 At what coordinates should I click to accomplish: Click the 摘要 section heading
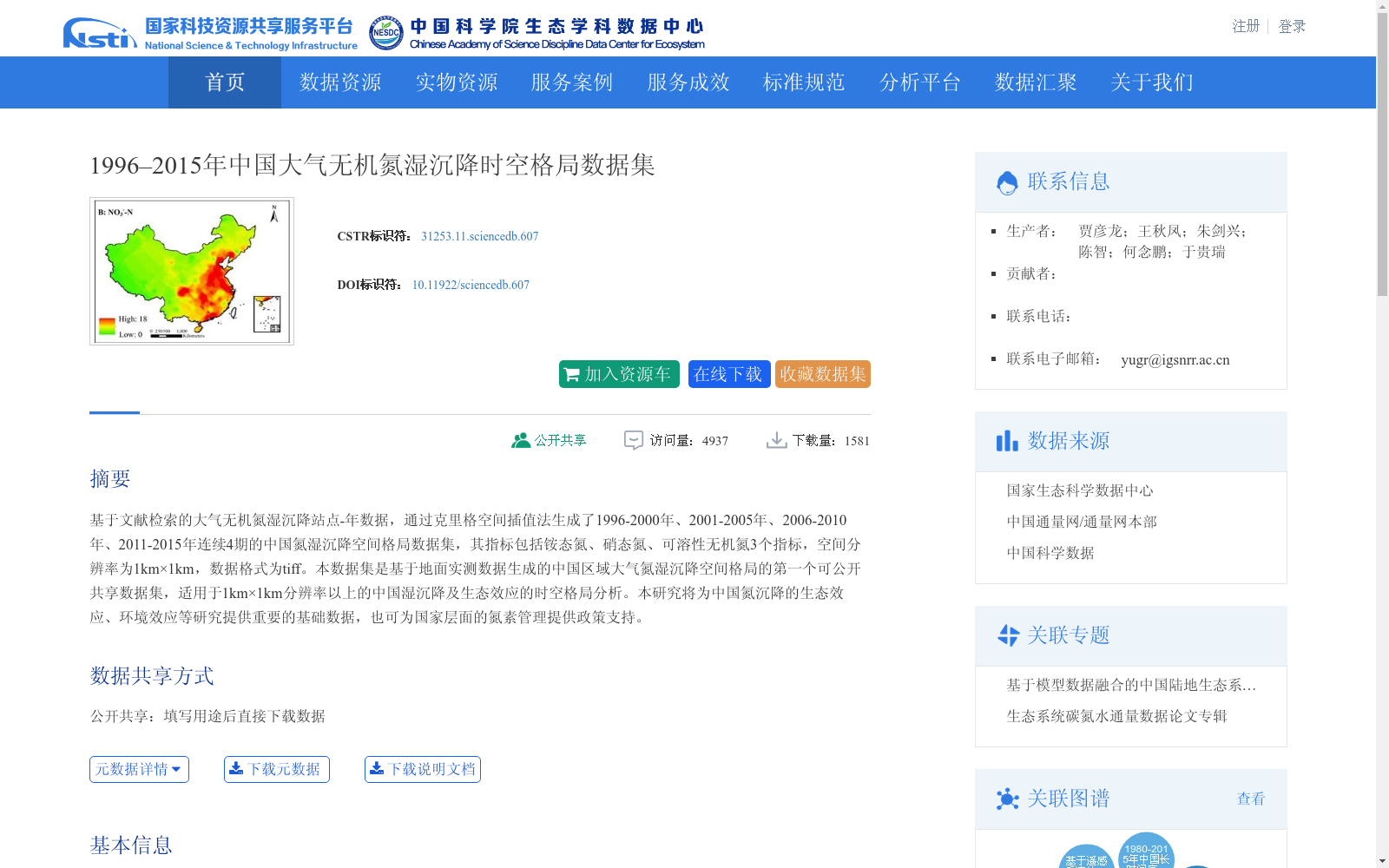pyautogui.click(x=110, y=478)
